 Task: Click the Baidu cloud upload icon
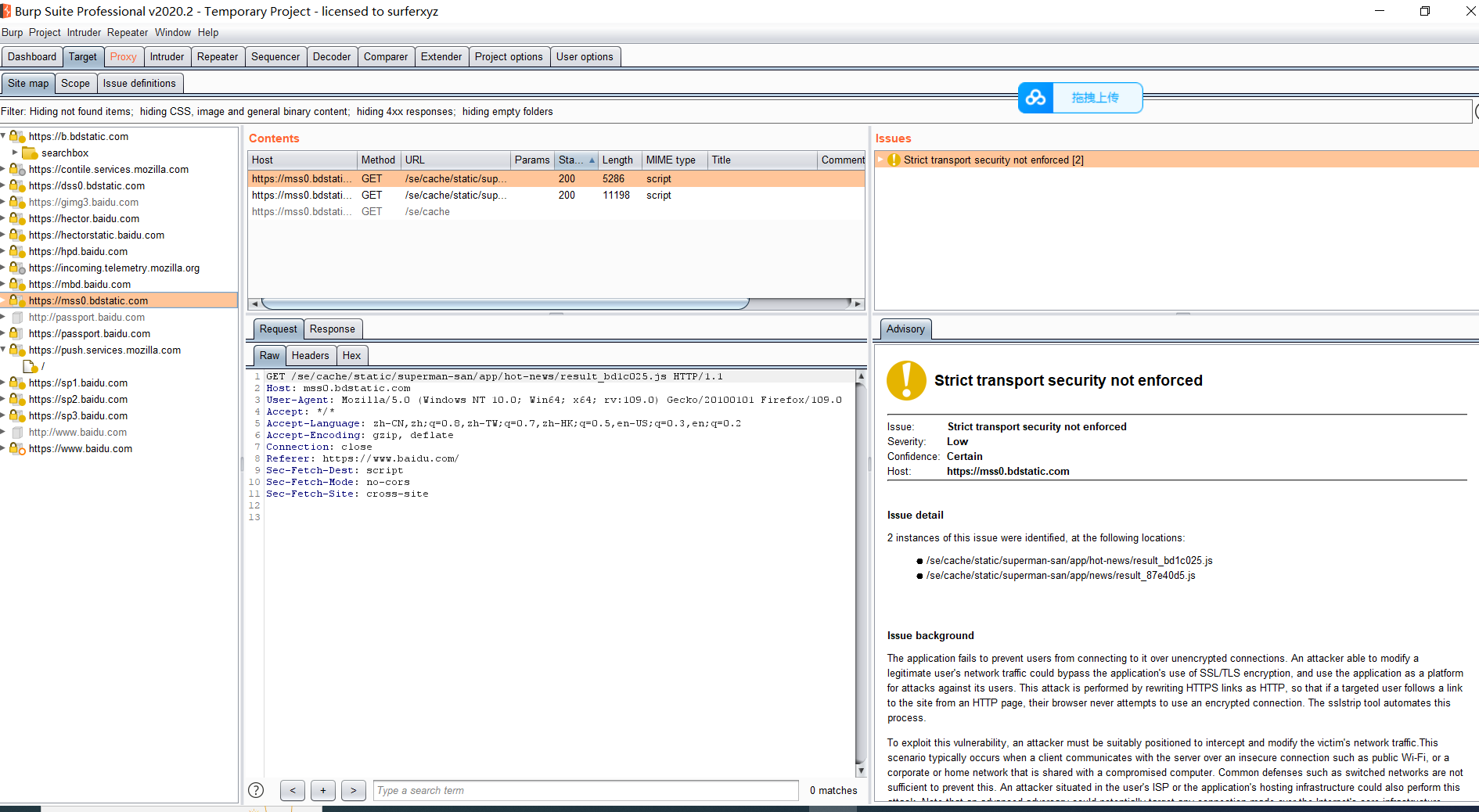point(1035,98)
